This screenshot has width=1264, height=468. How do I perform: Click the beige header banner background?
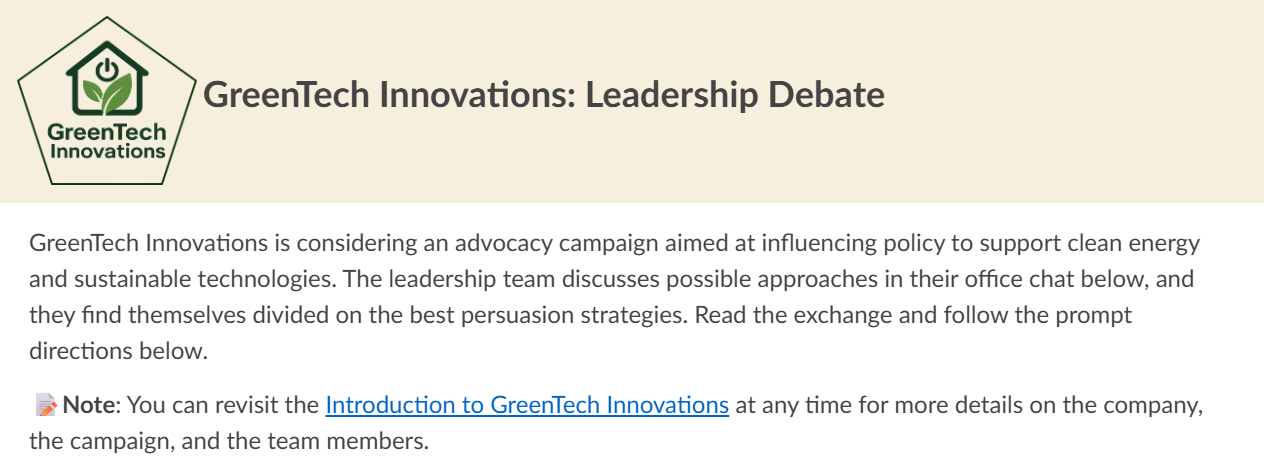(700, 160)
